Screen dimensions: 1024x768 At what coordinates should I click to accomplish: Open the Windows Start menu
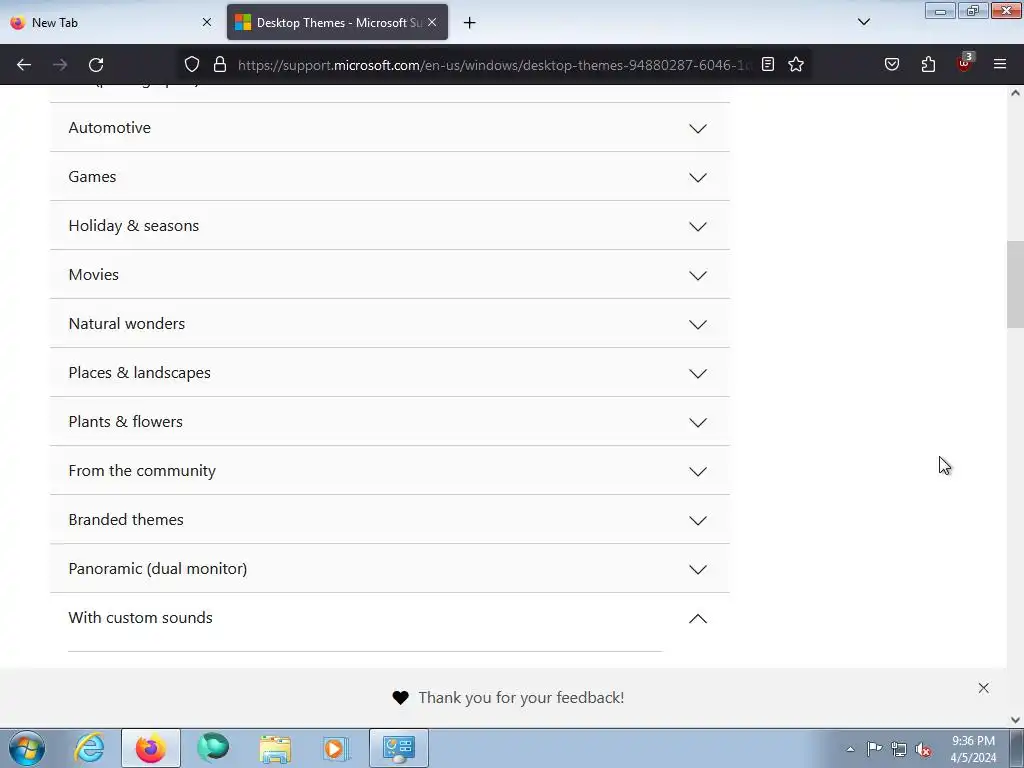pyautogui.click(x=27, y=748)
